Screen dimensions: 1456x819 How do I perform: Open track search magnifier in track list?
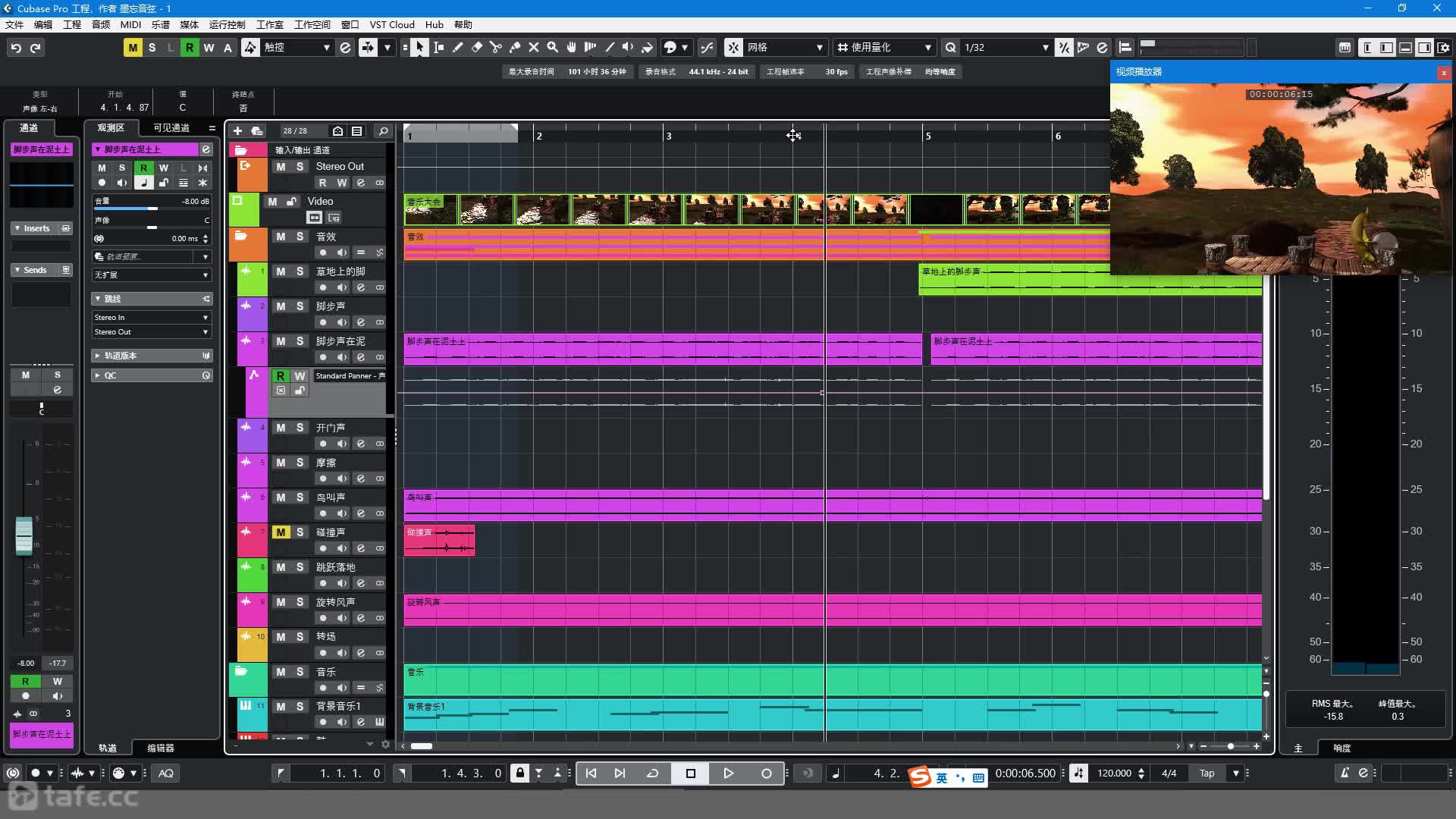point(384,131)
